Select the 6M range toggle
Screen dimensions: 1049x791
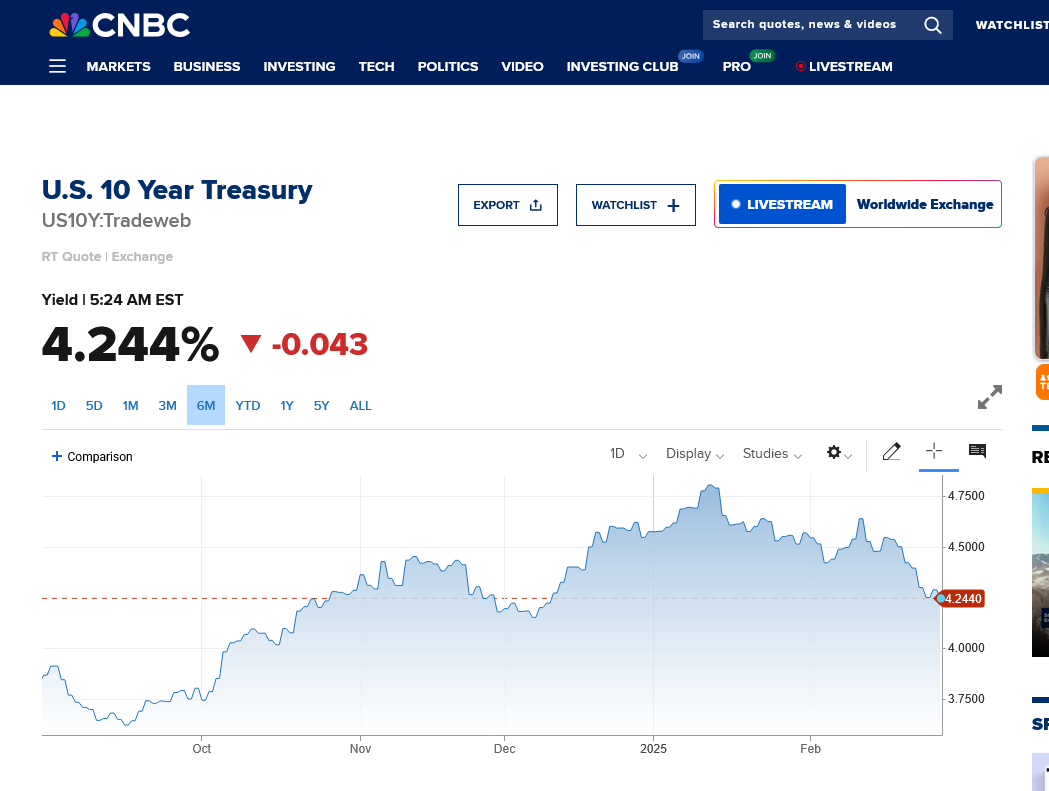(x=206, y=406)
